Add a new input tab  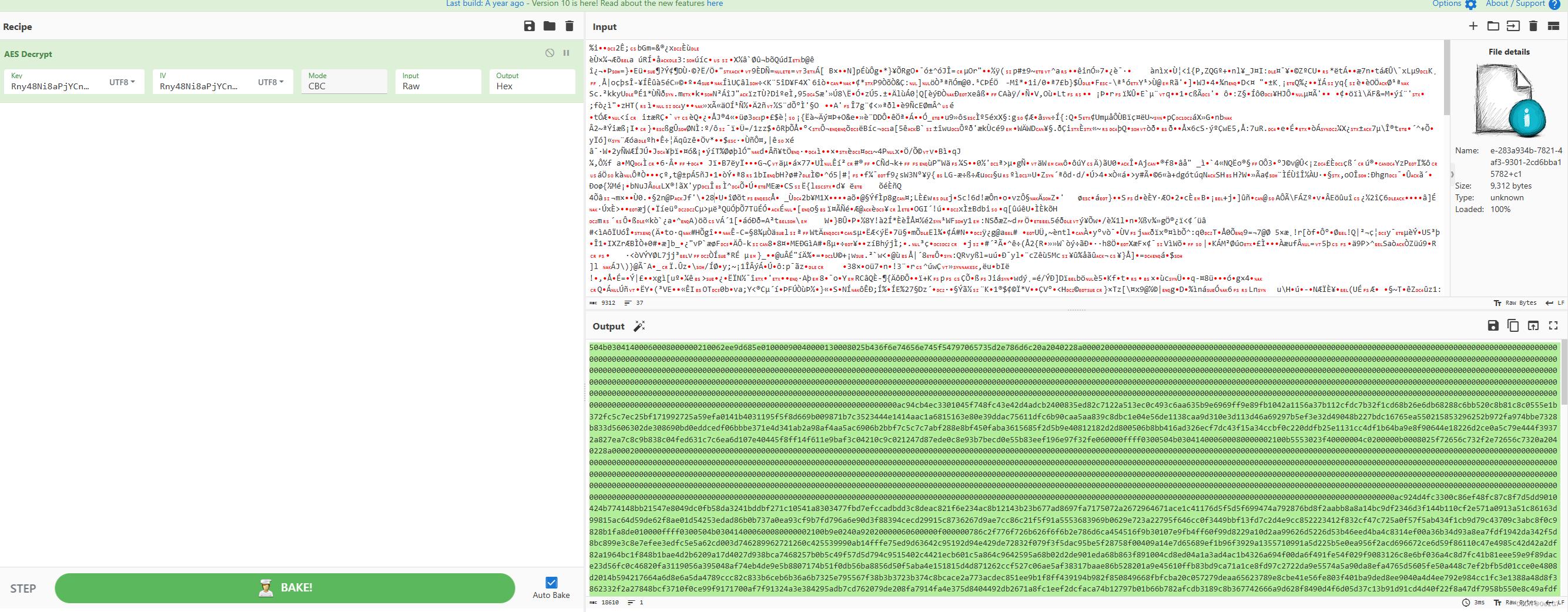coord(1473,26)
